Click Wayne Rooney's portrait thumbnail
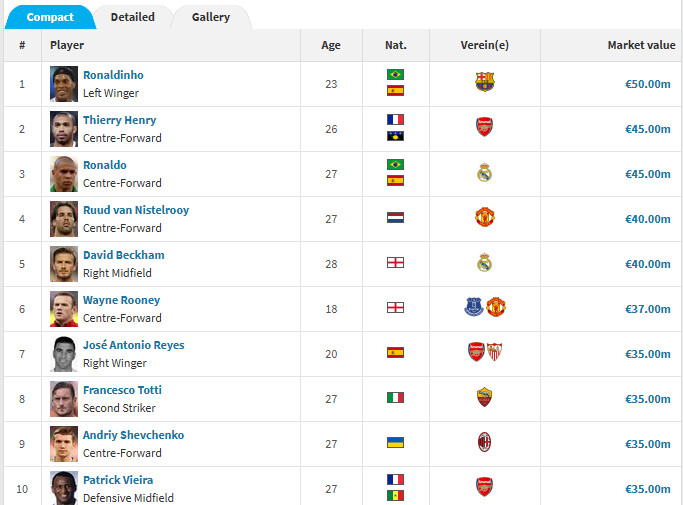The image size is (683, 505). tap(64, 308)
